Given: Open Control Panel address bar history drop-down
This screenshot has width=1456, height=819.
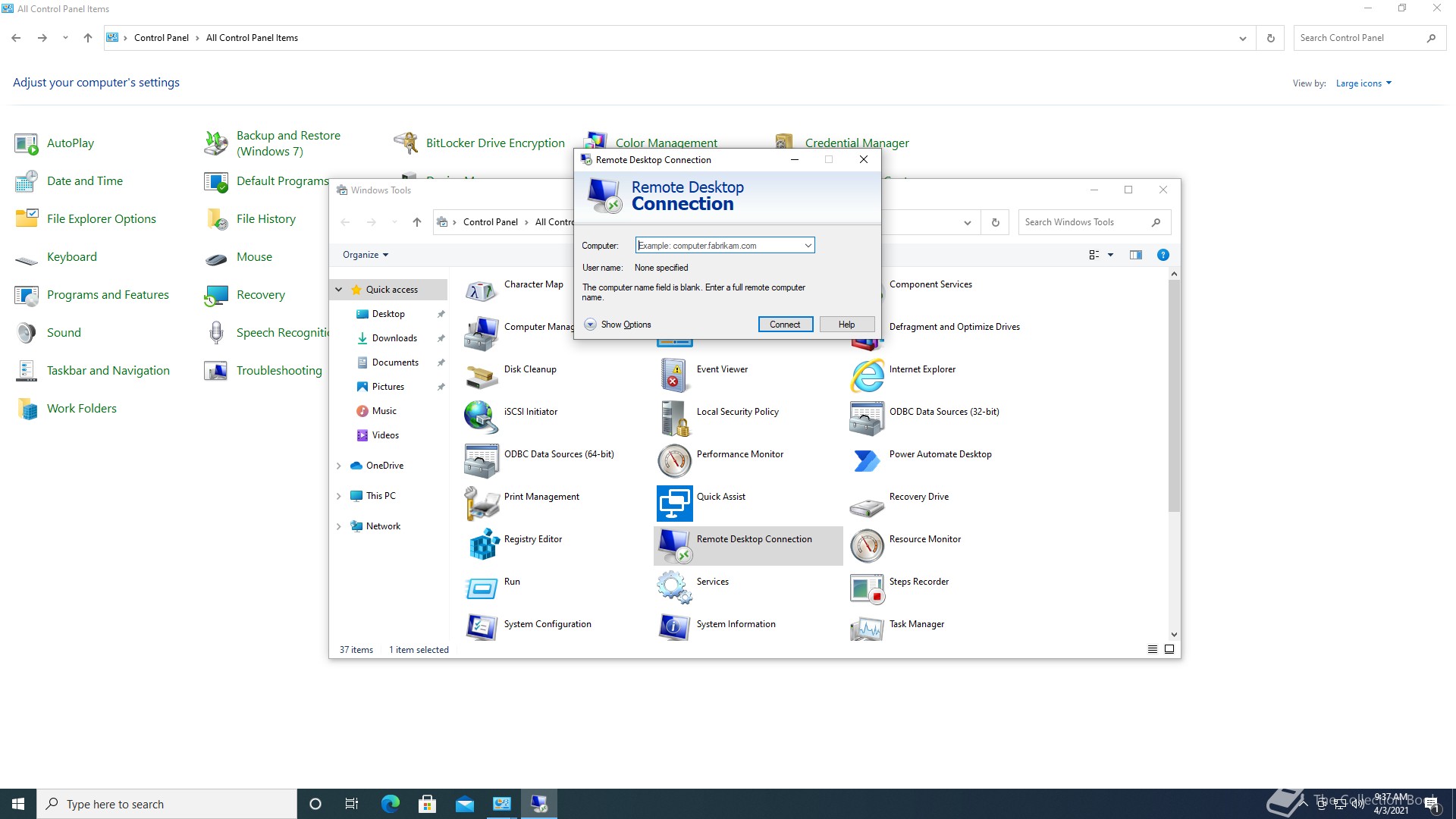Looking at the screenshot, I should [1242, 38].
